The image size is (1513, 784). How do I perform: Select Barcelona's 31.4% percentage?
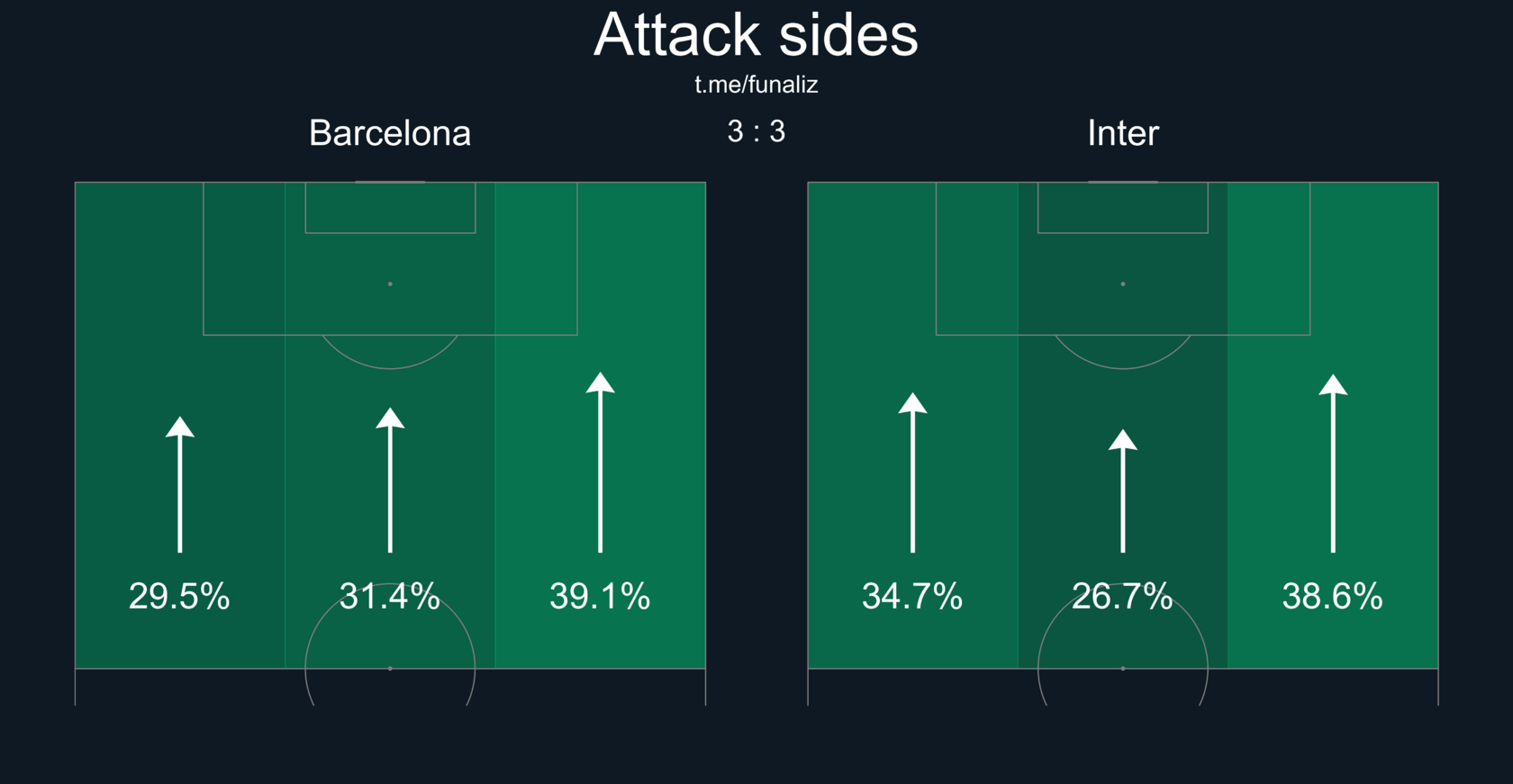(x=390, y=596)
